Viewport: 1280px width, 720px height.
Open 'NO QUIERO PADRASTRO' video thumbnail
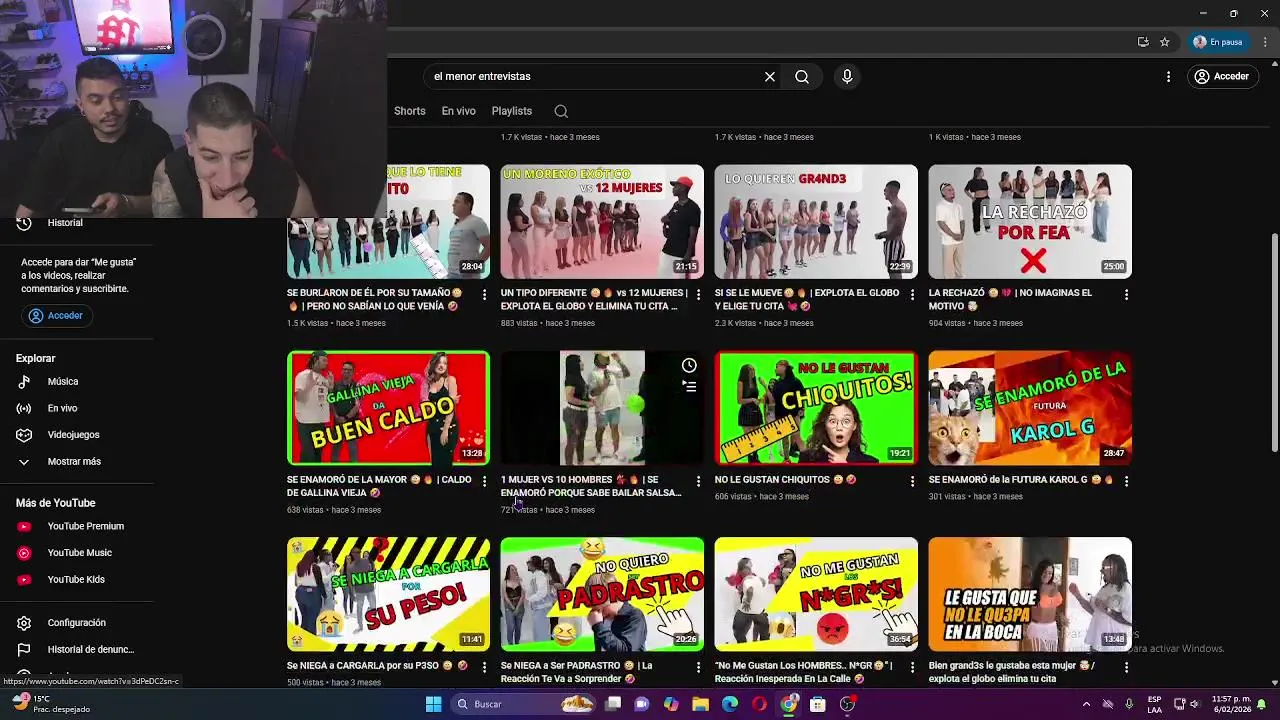coord(602,595)
